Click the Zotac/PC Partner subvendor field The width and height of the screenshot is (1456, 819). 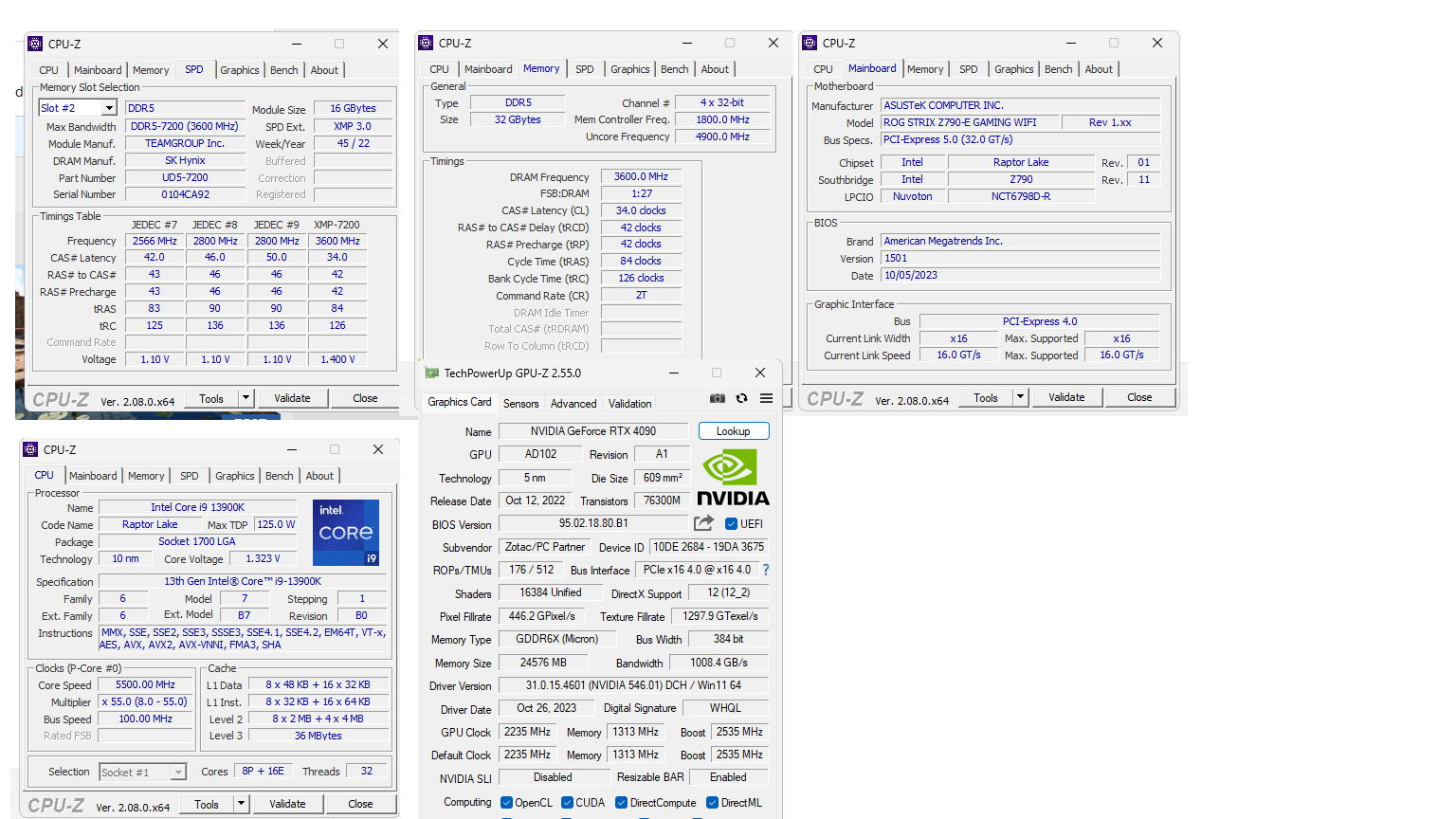coord(545,547)
